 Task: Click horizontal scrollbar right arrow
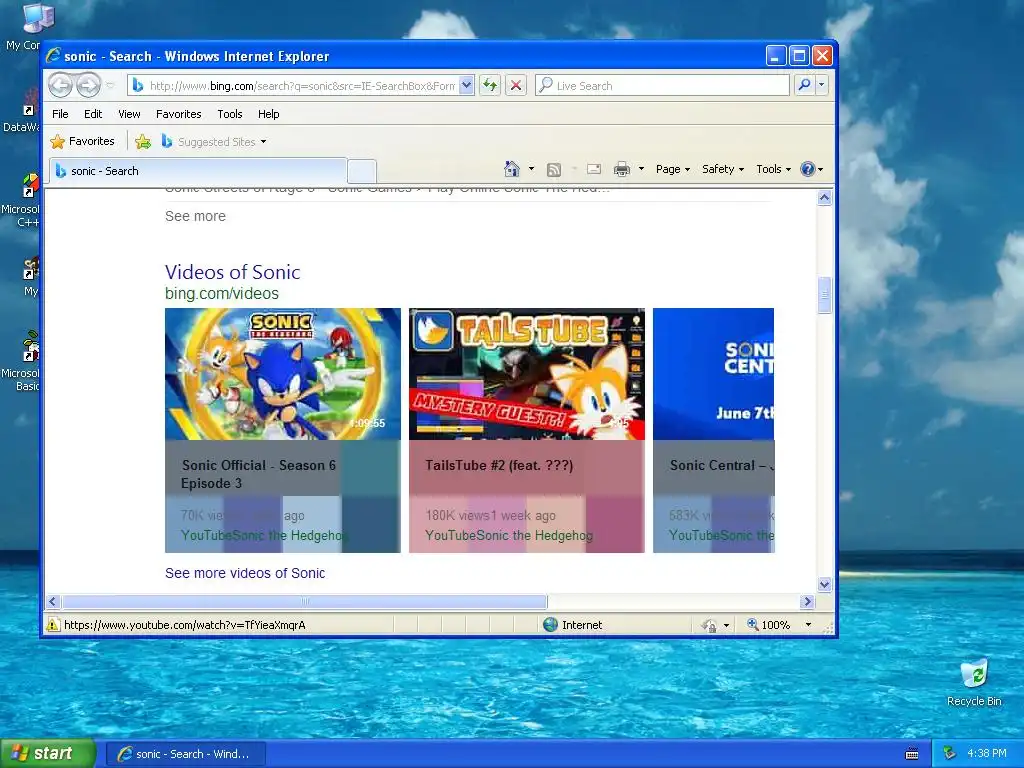click(x=808, y=601)
